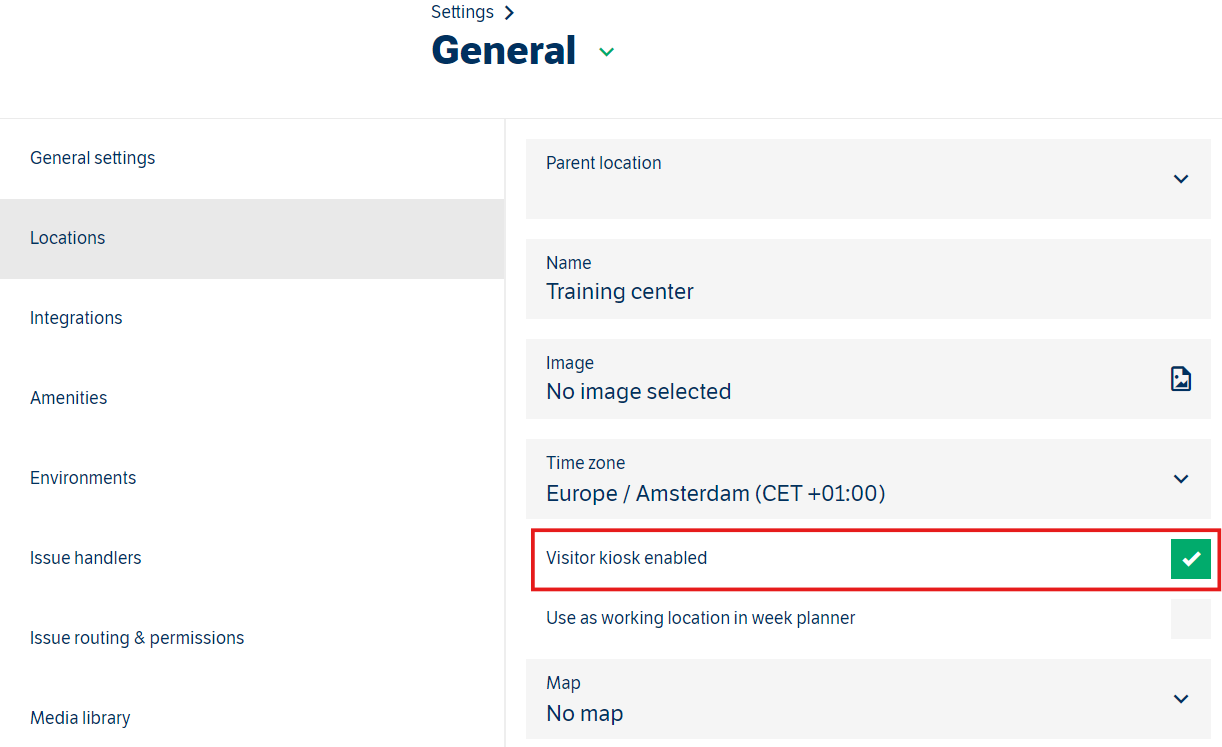Open the Time zone dropdown
Image resolution: width=1222 pixels, height=747 pixels.
(x=1180, y=479)
